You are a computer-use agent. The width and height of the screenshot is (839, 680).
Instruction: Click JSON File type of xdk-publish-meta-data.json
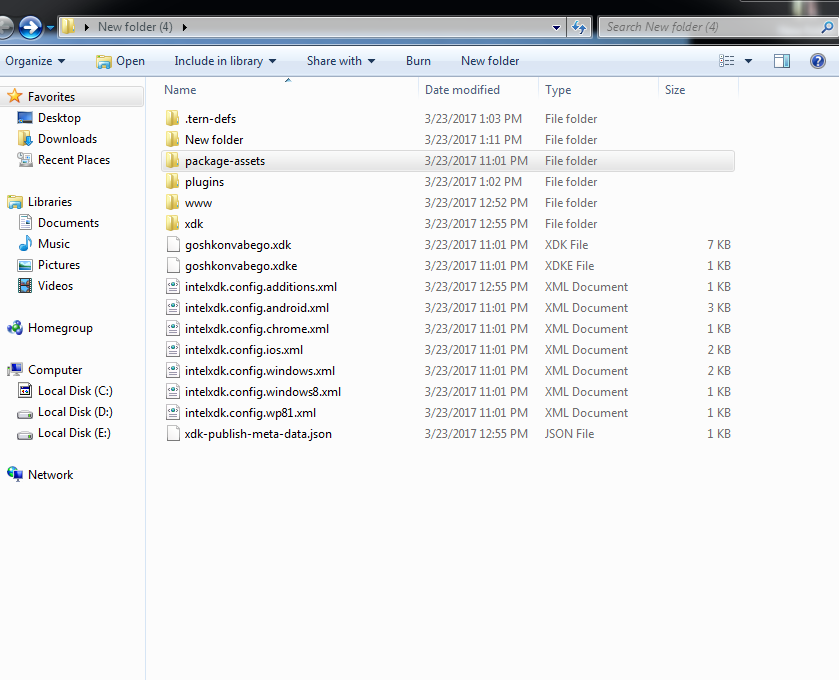[x=569, y=434]
